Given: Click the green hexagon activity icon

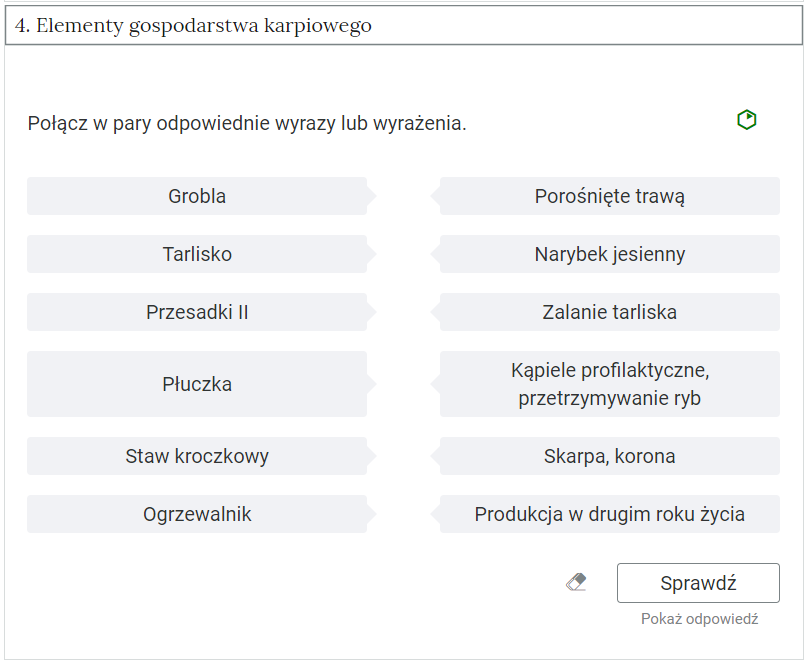Looking at the screenshot, I should point(745,119).
